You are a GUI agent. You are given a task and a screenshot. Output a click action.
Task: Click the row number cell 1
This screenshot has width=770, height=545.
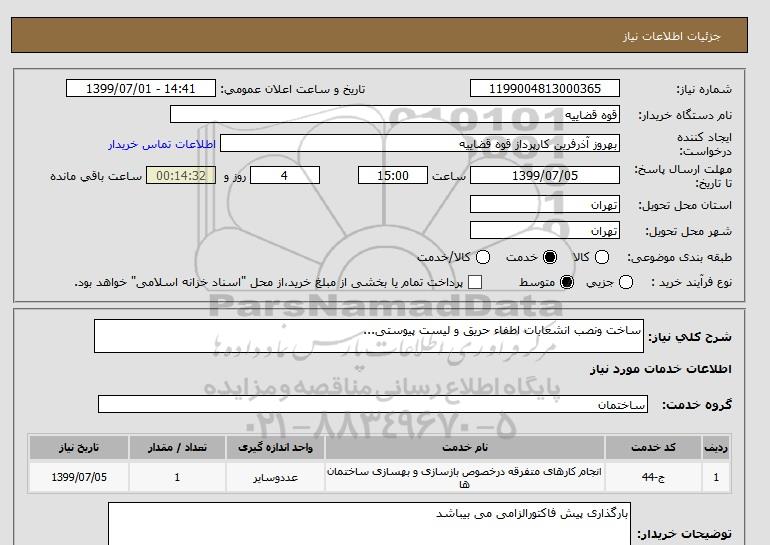(x=716, y=477)
